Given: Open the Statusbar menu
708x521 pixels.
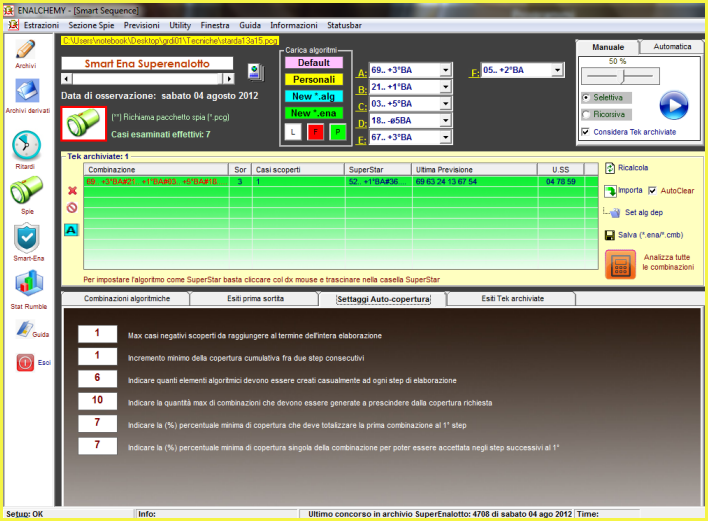Looking at the screenshot, I should click(345, 25).
